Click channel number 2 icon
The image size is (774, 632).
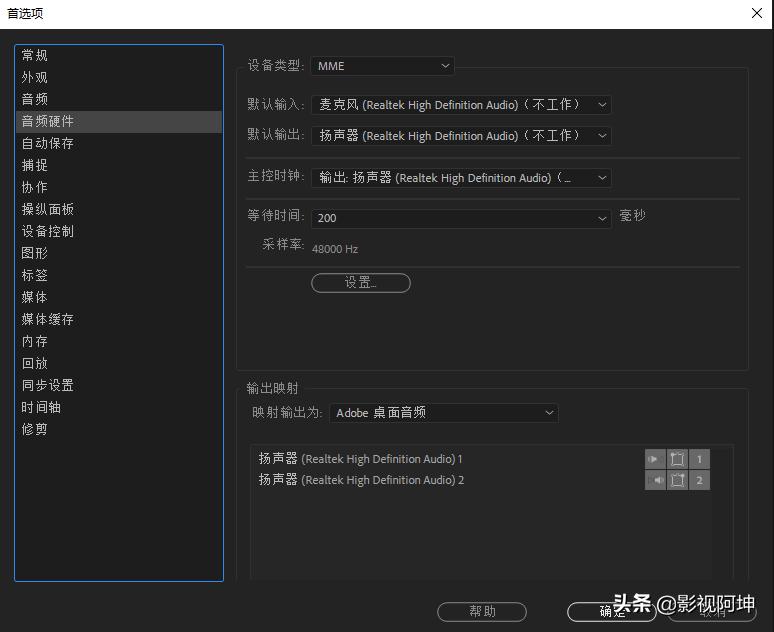(x=699, y=480)
